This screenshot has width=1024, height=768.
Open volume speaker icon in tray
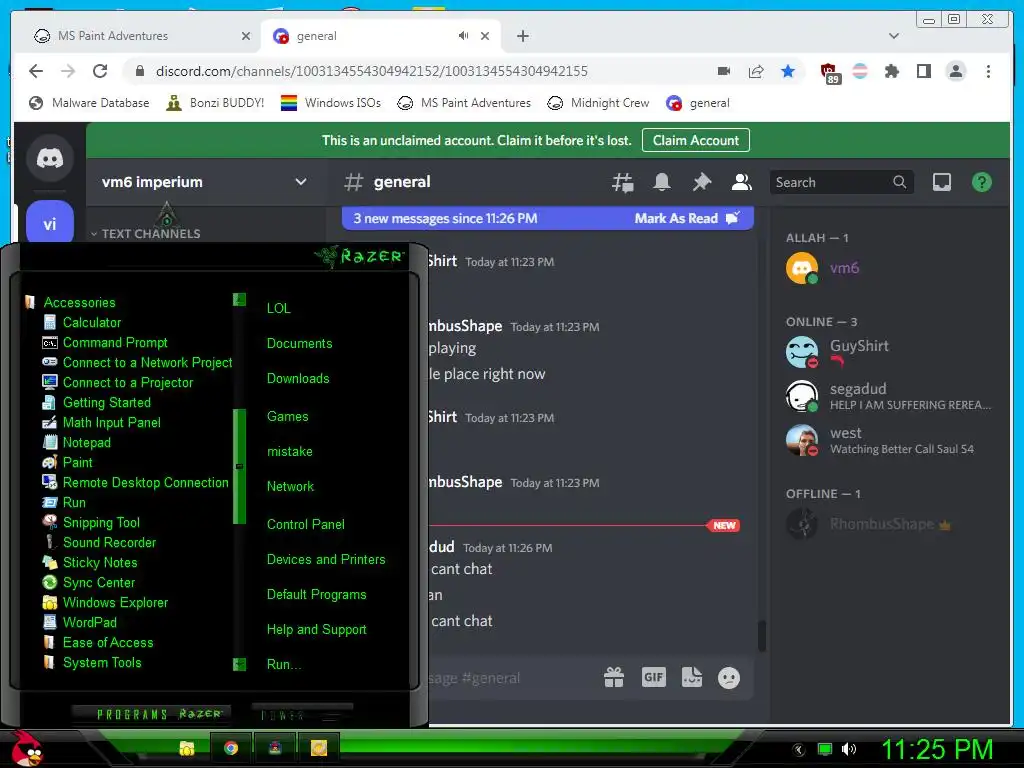(849, 749)
